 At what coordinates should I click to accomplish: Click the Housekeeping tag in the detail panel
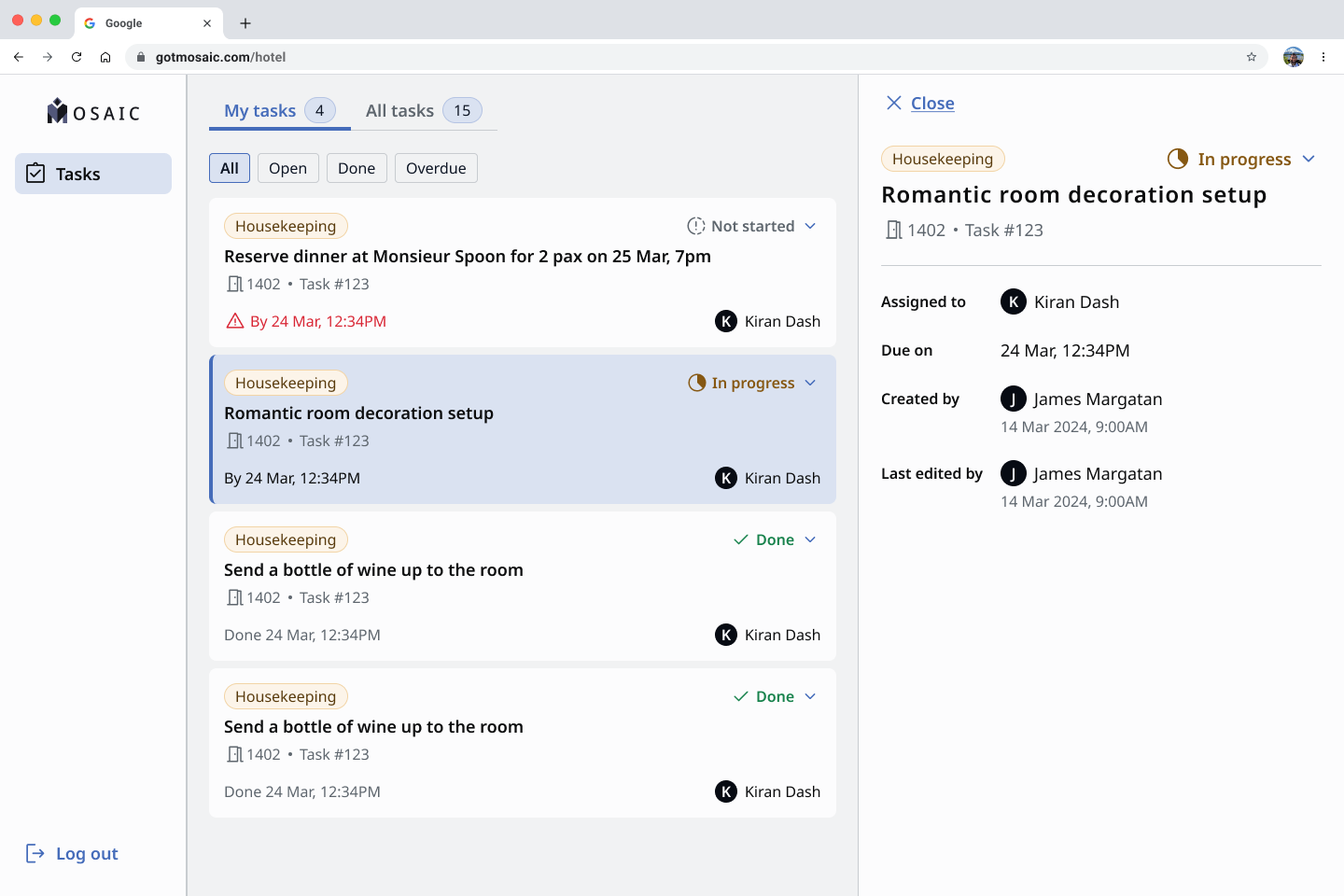(x=943, y=159)
